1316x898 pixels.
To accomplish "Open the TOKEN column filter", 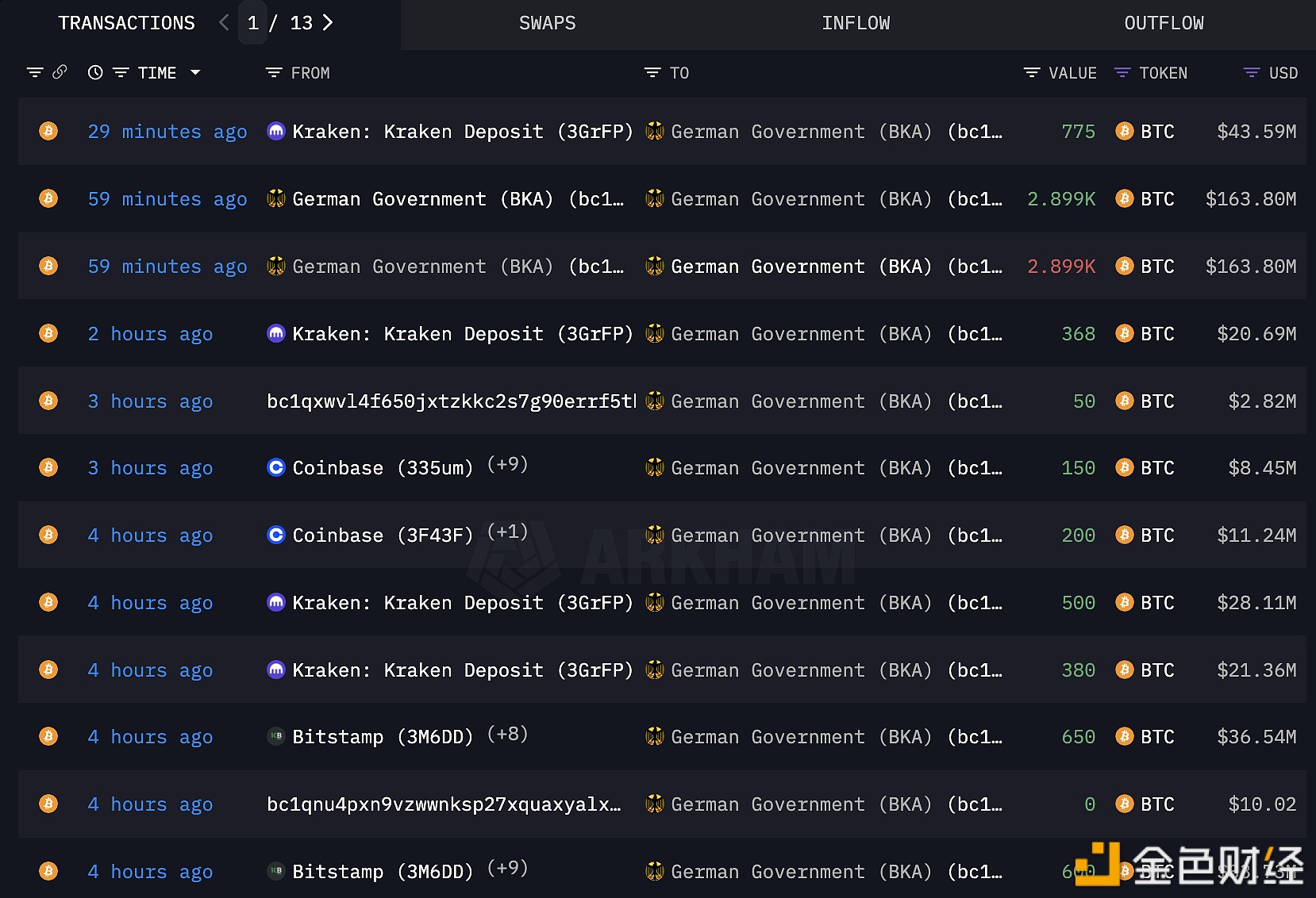I will pyautogui.click(x=1122, y=73).
